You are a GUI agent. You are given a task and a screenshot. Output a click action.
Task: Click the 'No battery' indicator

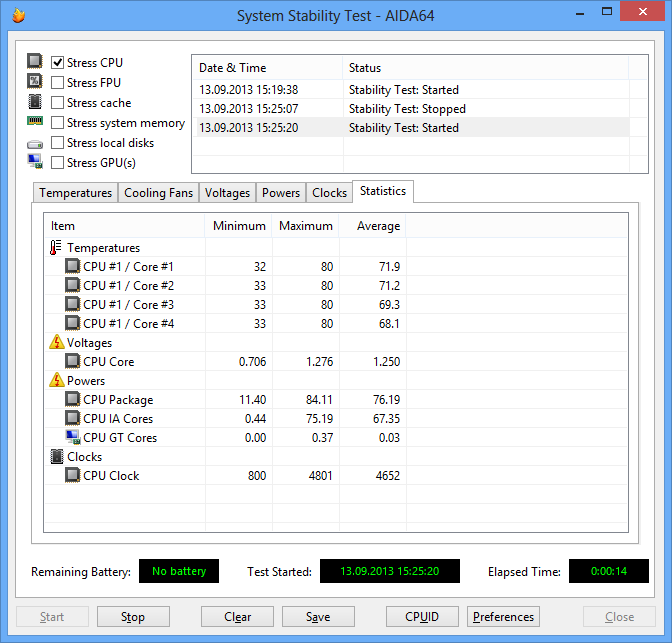(x=179, y=571)
